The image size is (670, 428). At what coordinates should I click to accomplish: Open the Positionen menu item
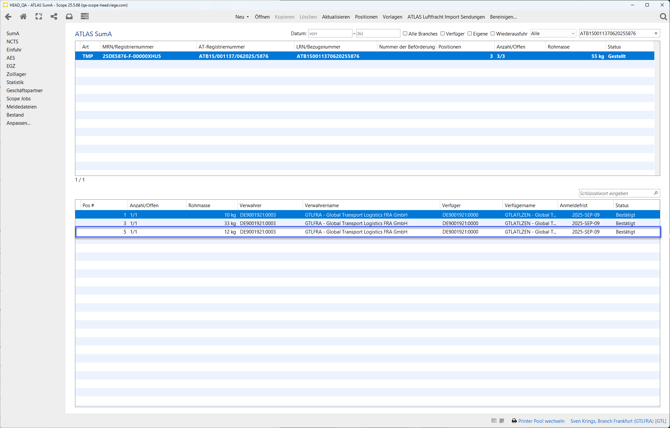tap(366, 17)
